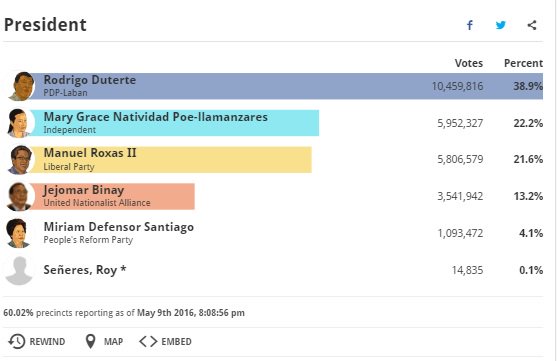The width and height of the screenshot is (557, 361).
Task: Click Grace Poe-Llamanzares' portrait thumbnail
Action: pyautogui.click(x=20, y=123)
